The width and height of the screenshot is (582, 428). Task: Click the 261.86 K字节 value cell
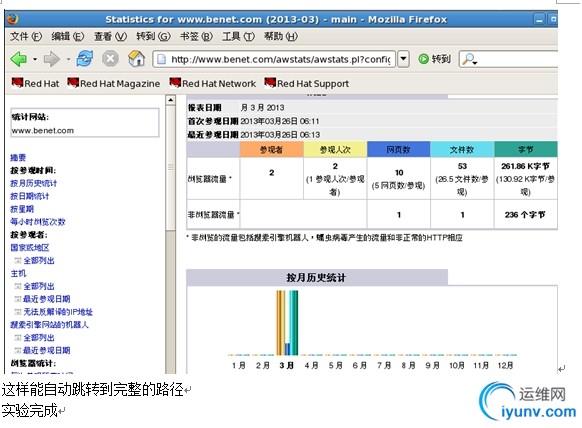click(526, 179)
